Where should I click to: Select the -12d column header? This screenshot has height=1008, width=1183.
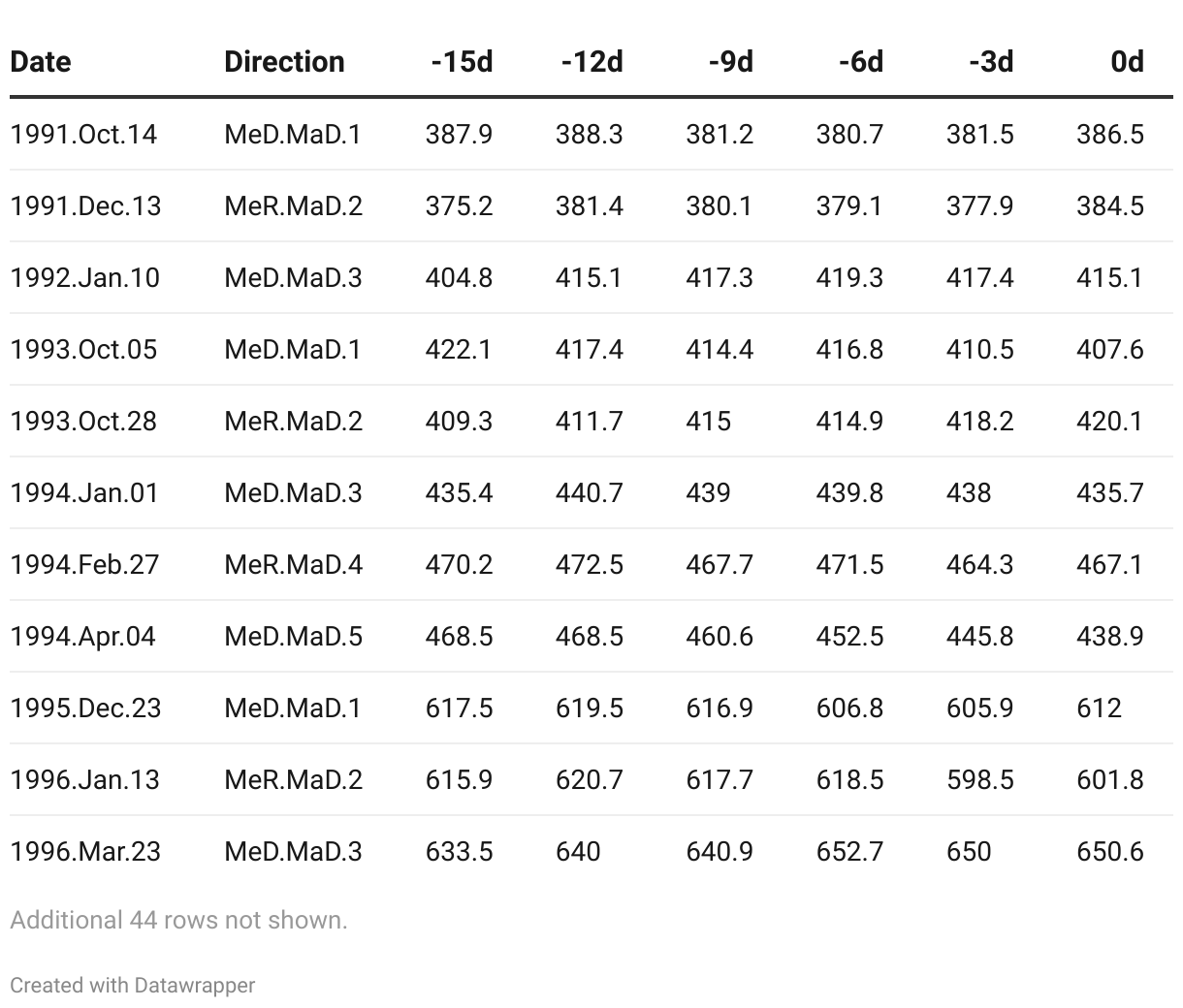tap(591, 62)
